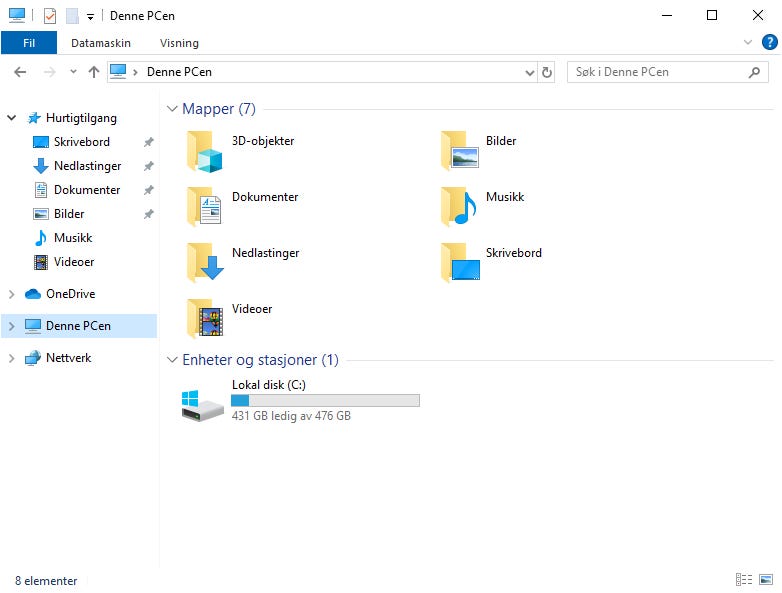This screenshot has width=782, height=593.
Task: Open the Musikk folder icon in Mapper
Action: [x=459, y=207]
